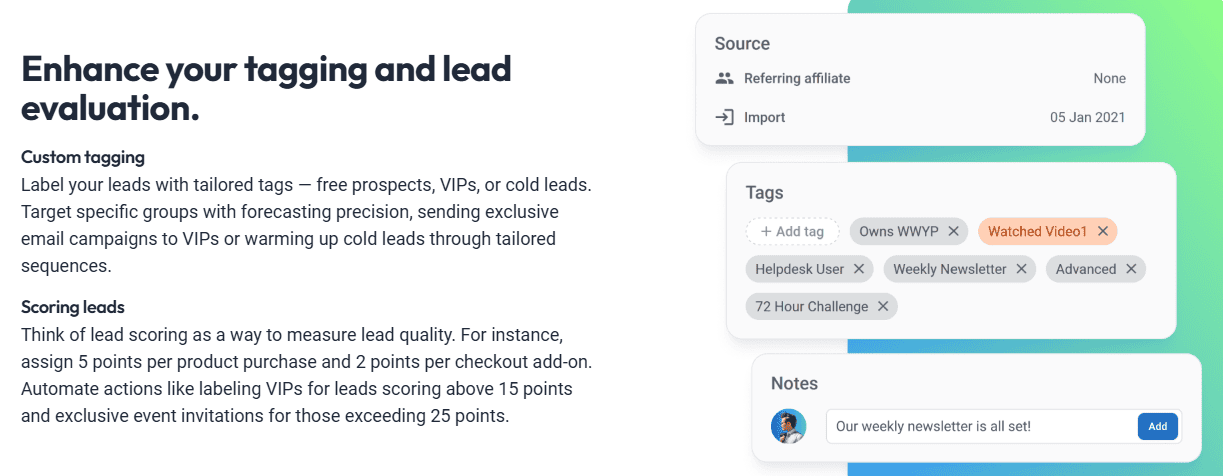Remove the Owns WWYP tag
1223x476 pixels.
click(953, 232)
